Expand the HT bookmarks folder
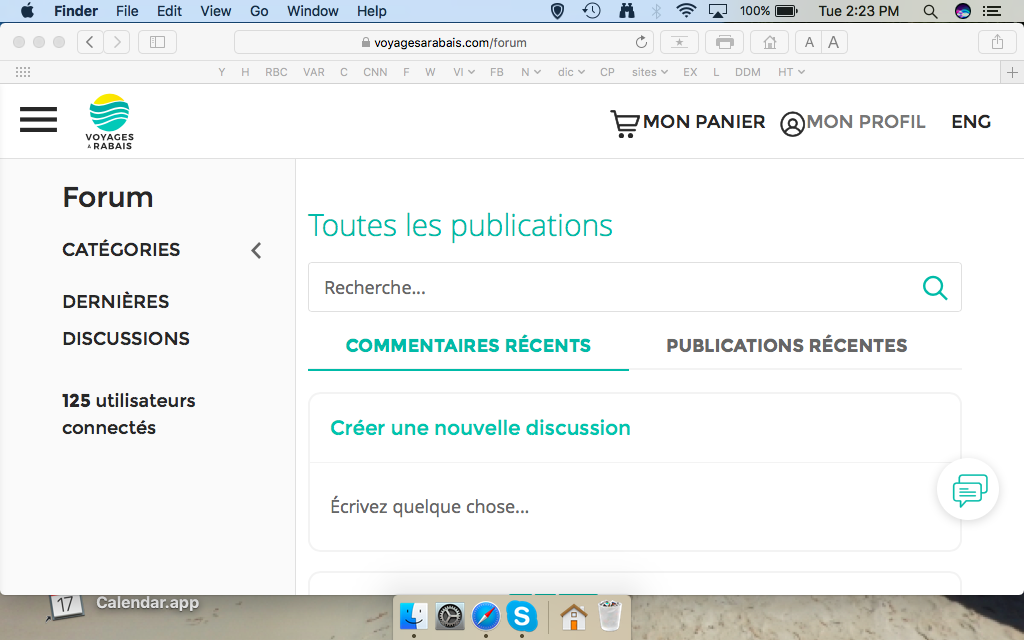Image resolution: width=1024 pixels, height=640 pixels. [x=791, y=72]
